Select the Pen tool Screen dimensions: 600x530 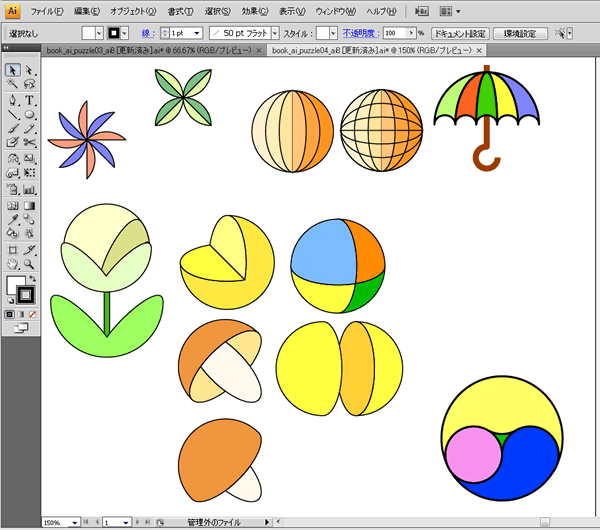[13, 101]
